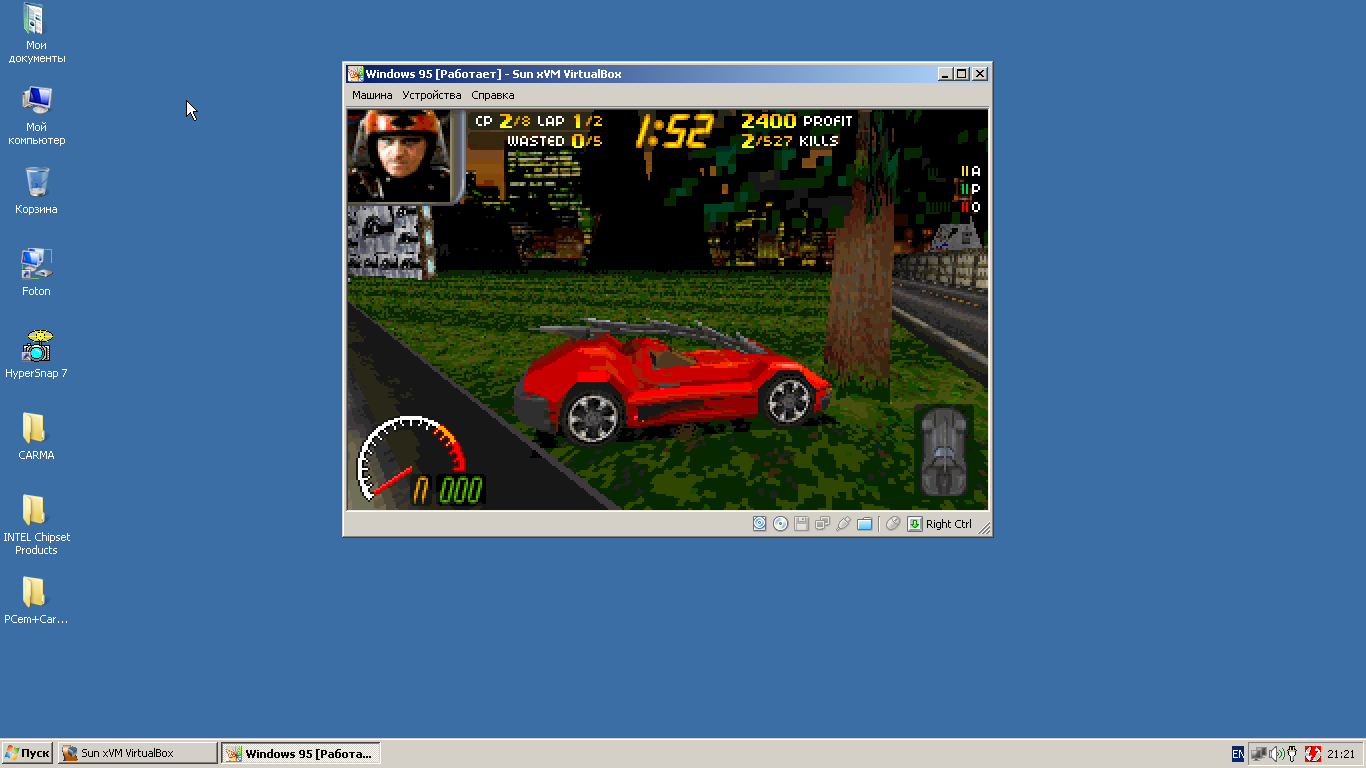Click the 1:52 game timer
The height and width of the screenshot is (768, 1366).
(675, 131)
